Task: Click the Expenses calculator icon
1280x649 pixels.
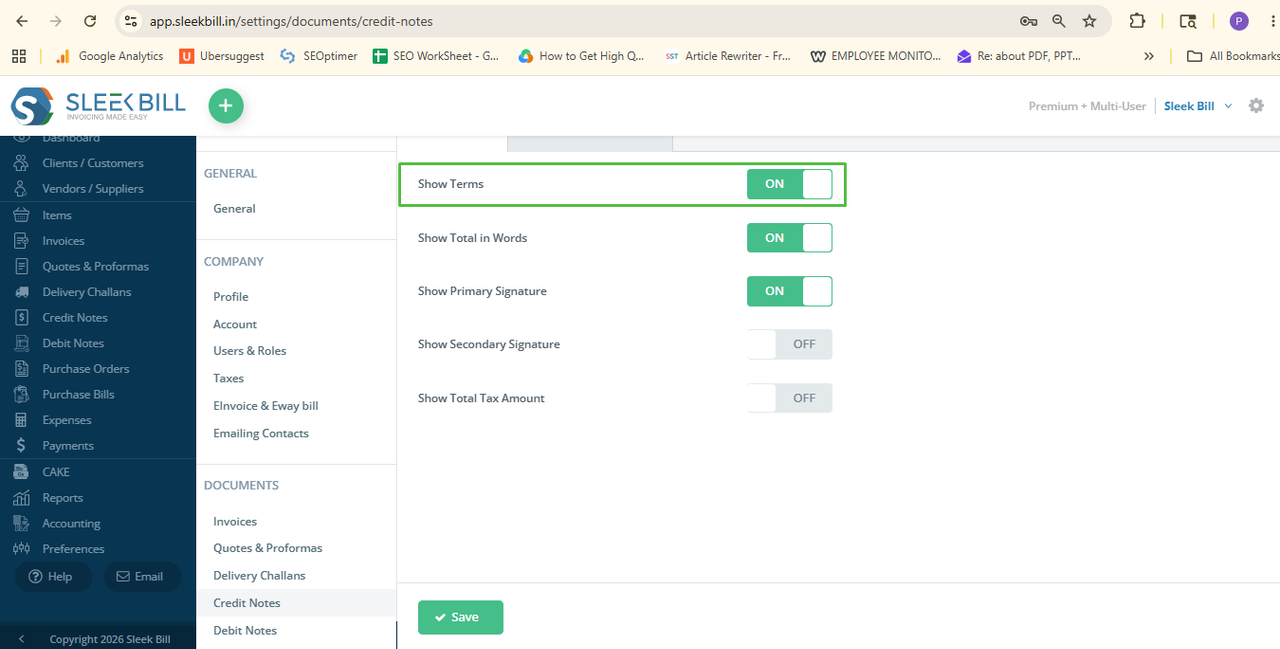Action: coord(21,420)
